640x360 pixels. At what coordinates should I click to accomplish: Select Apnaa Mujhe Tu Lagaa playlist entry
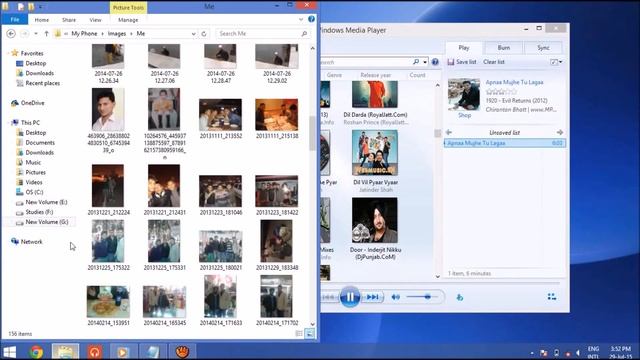[504, 143]
